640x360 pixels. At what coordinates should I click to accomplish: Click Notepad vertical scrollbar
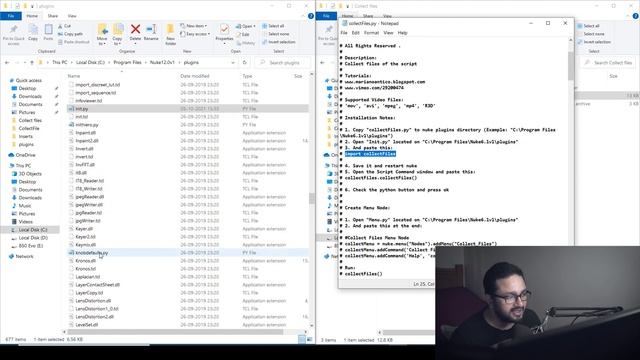(x=571, y=65)
